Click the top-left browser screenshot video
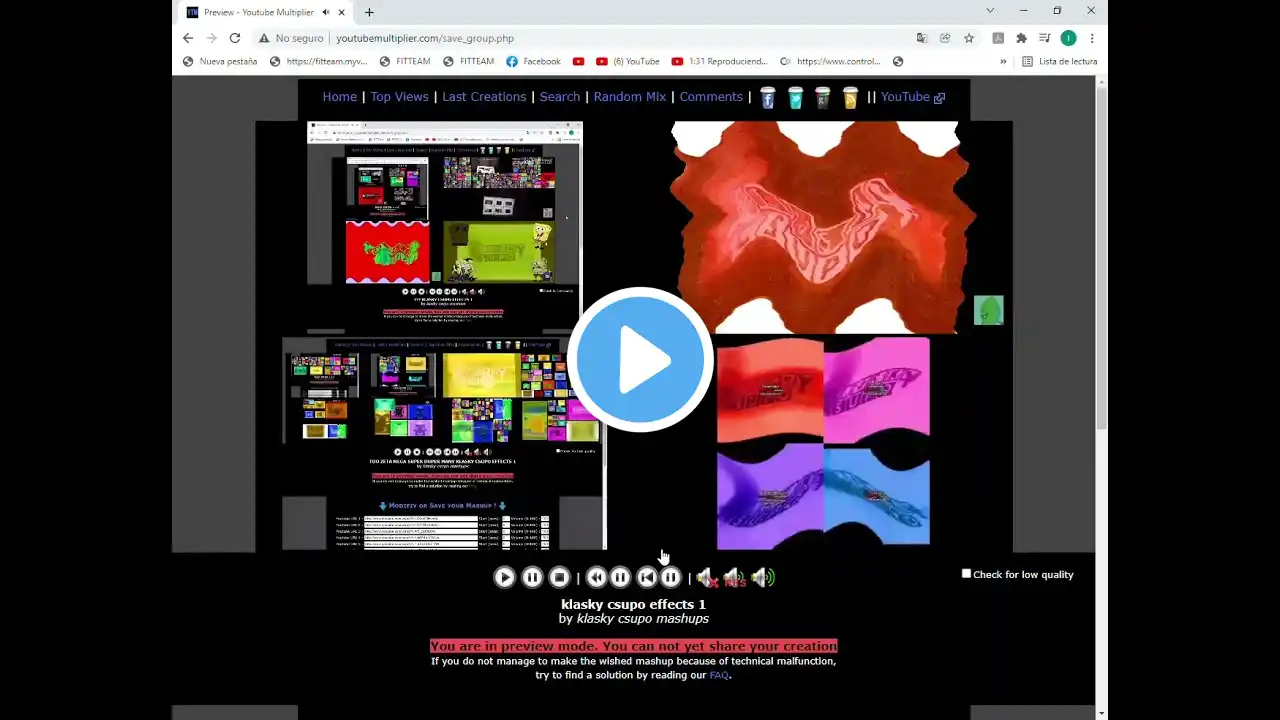The width and height of the screenshot is (1280, 720). point(444,227)
